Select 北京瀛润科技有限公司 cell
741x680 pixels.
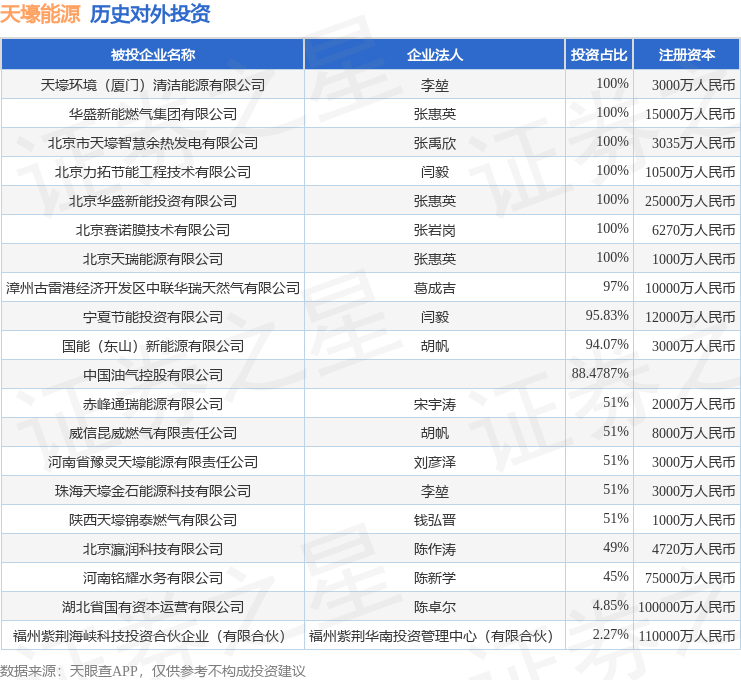coord(153,549)
